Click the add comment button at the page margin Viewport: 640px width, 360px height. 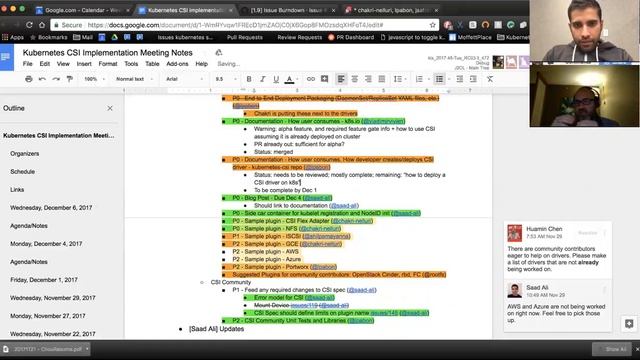click(629, 324)
